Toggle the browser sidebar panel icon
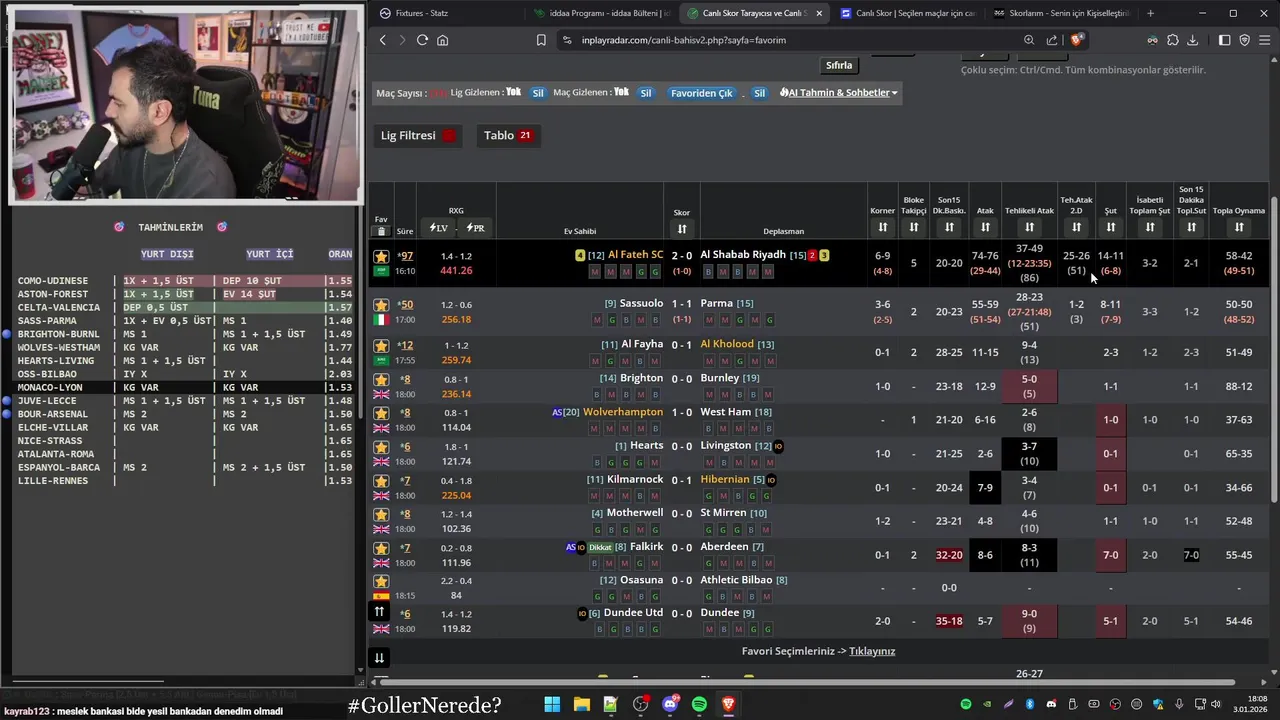This screenshot has width=1280, height=720. click(x=1225, y=40)
